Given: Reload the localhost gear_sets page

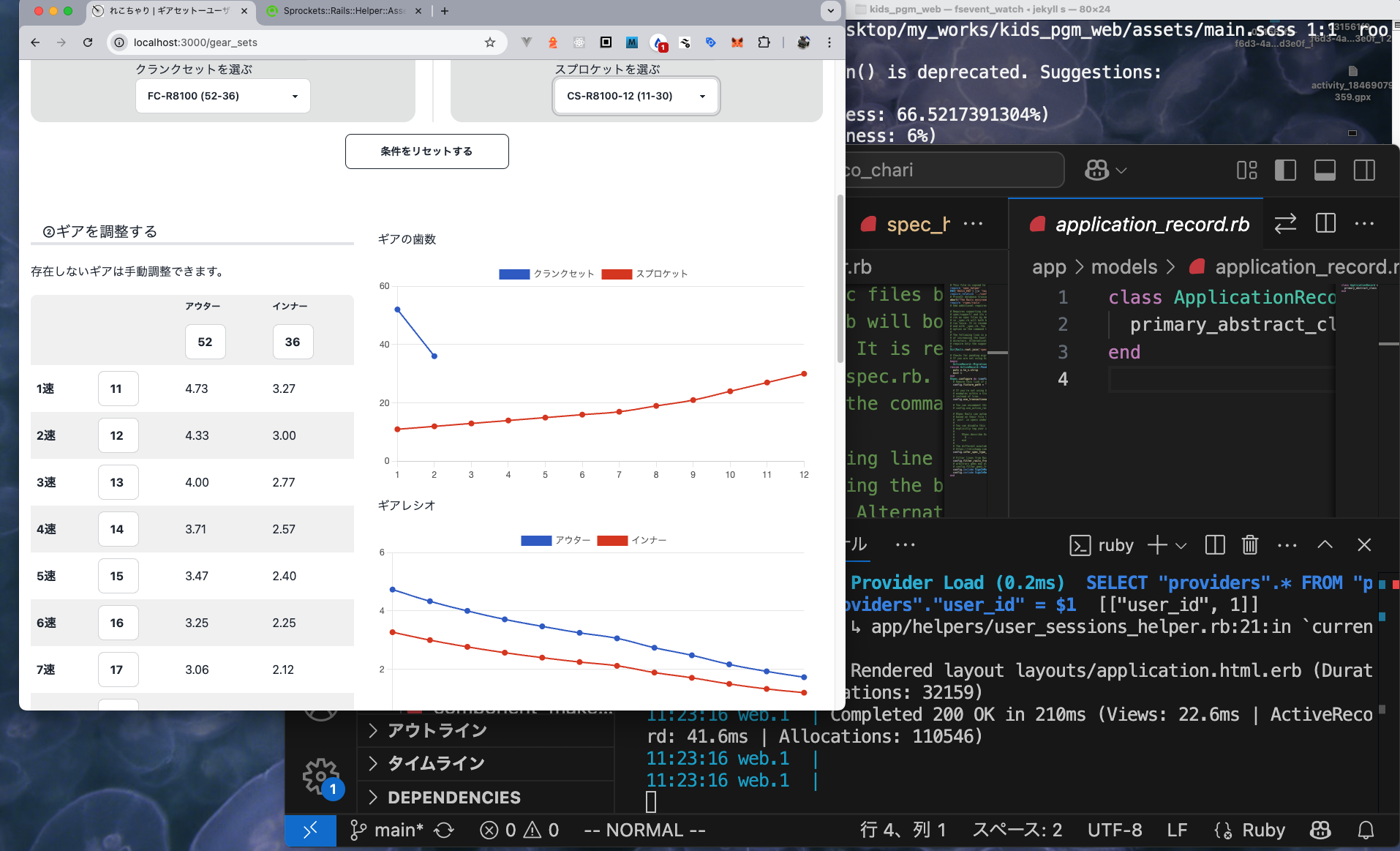Looking at the screenshot, I should (x=88, y=42).
